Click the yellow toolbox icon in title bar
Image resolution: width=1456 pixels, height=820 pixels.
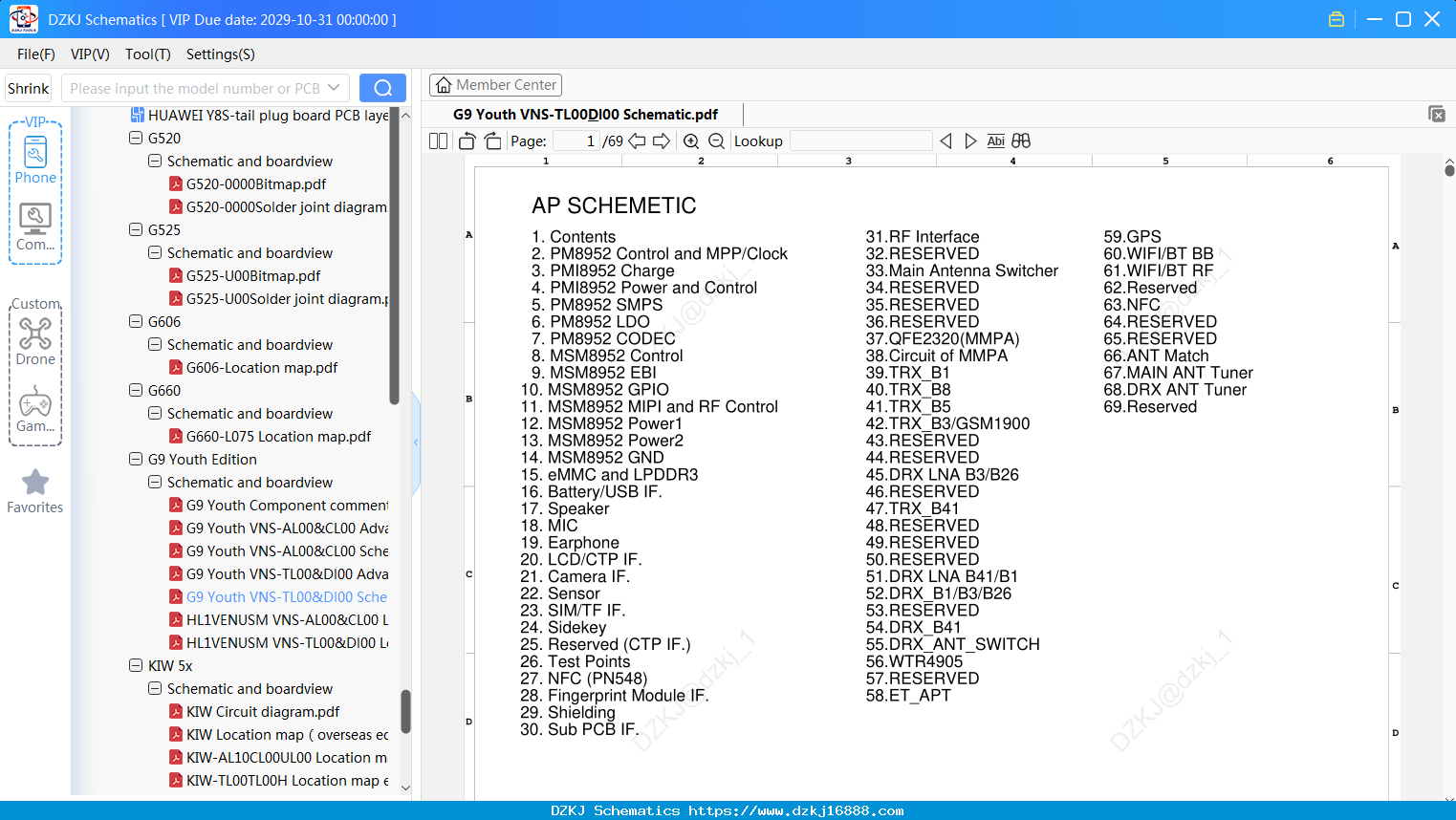pos(1336,19)
